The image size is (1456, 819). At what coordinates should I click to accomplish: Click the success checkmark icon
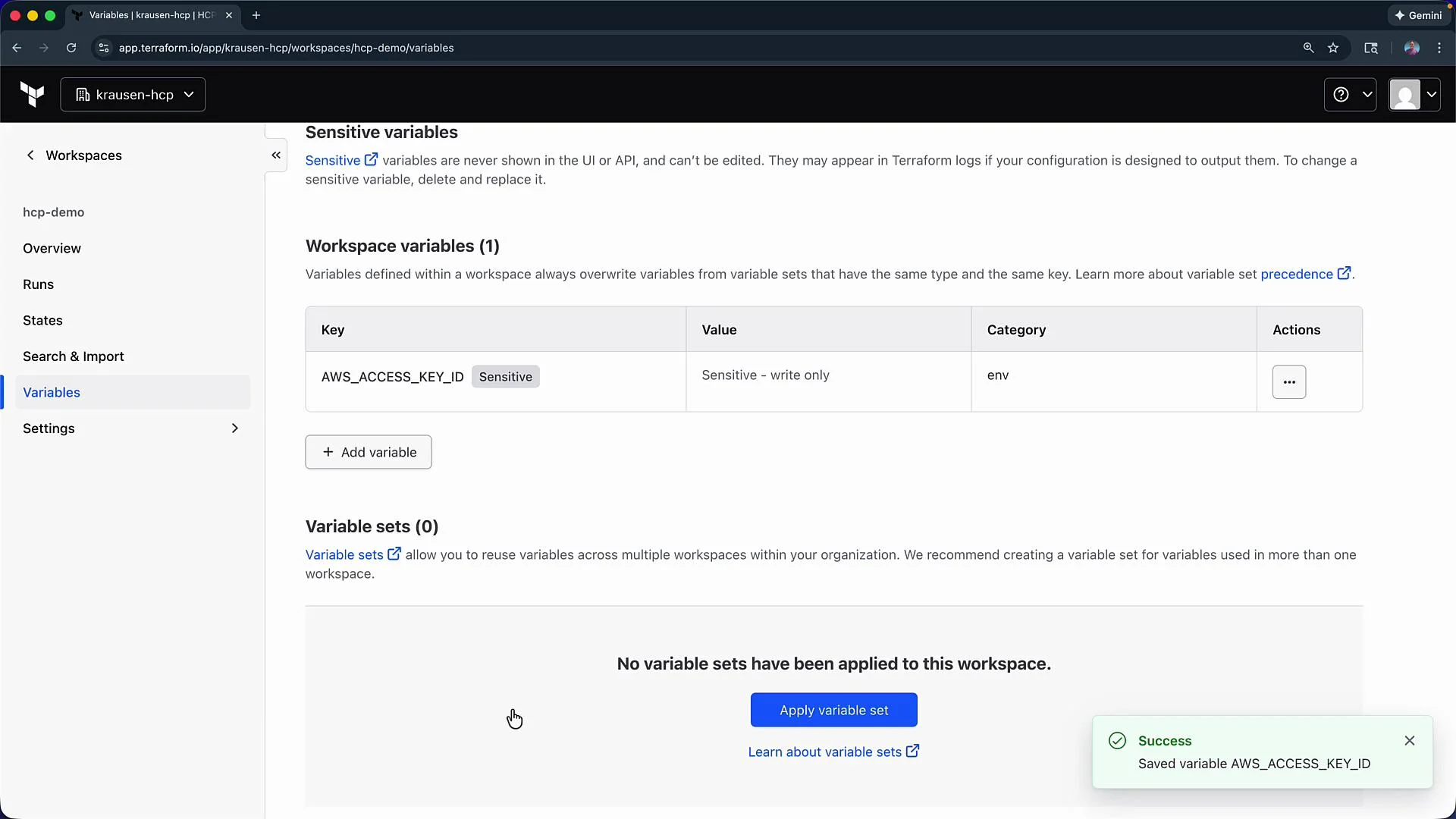(1117, 741)
